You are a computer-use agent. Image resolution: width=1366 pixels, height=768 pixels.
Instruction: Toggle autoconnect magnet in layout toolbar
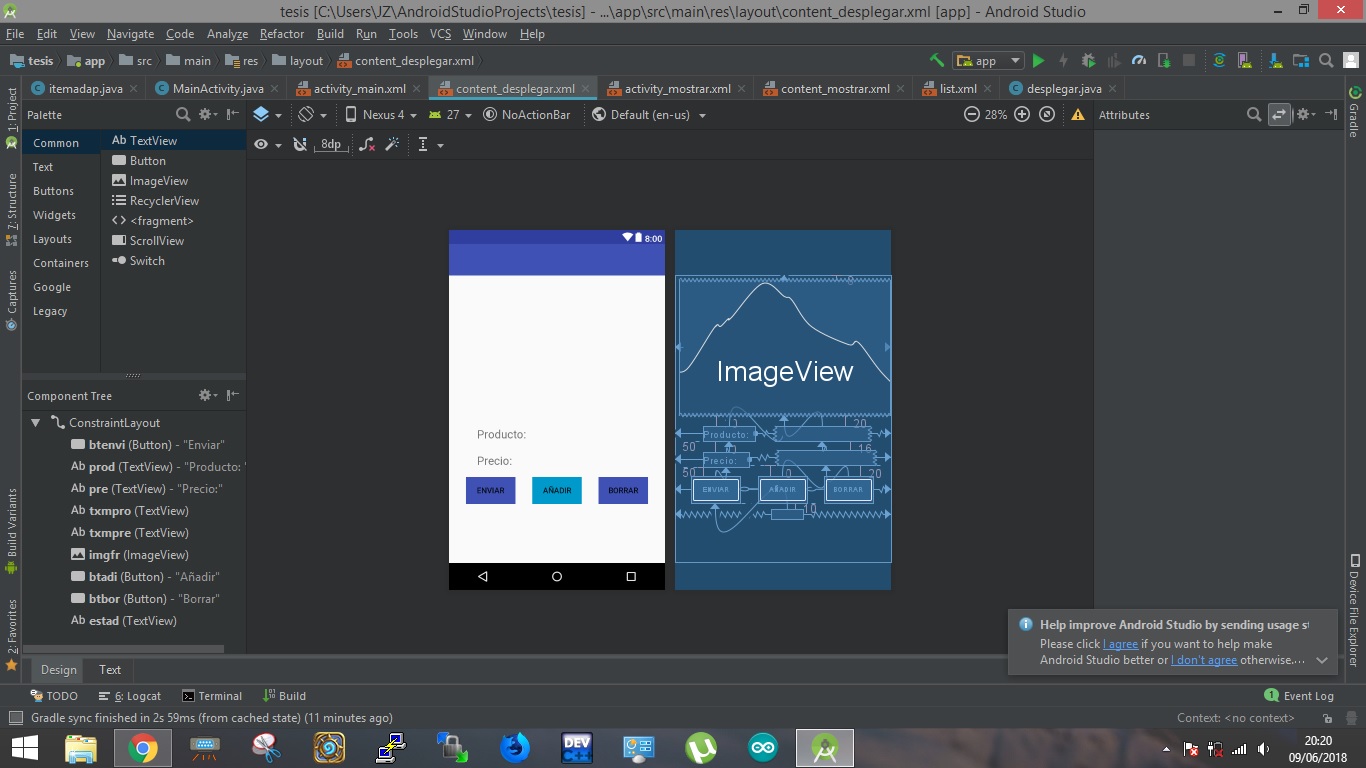(299, 145)
